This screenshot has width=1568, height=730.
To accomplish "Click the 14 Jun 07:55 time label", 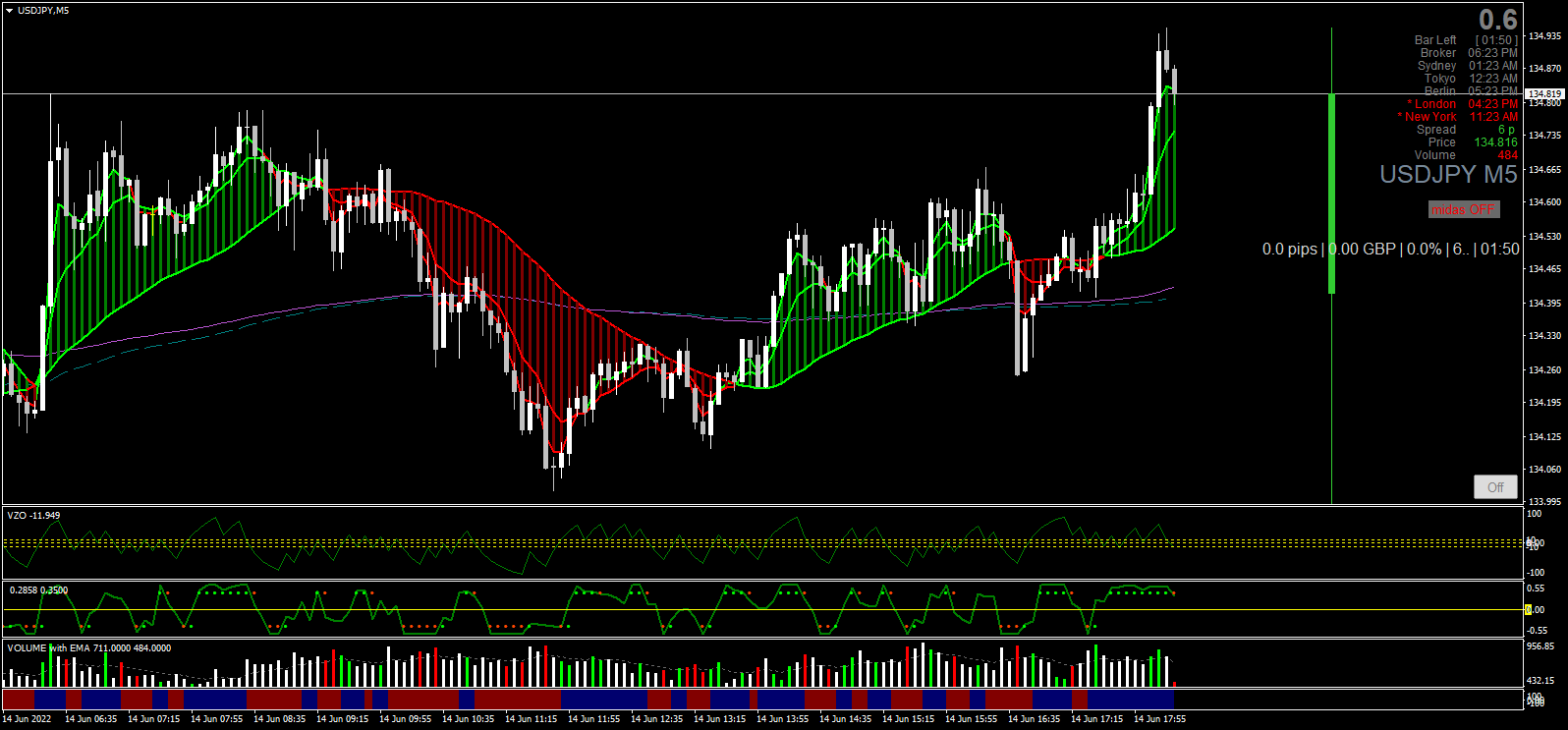I will (x=216, y=719).
